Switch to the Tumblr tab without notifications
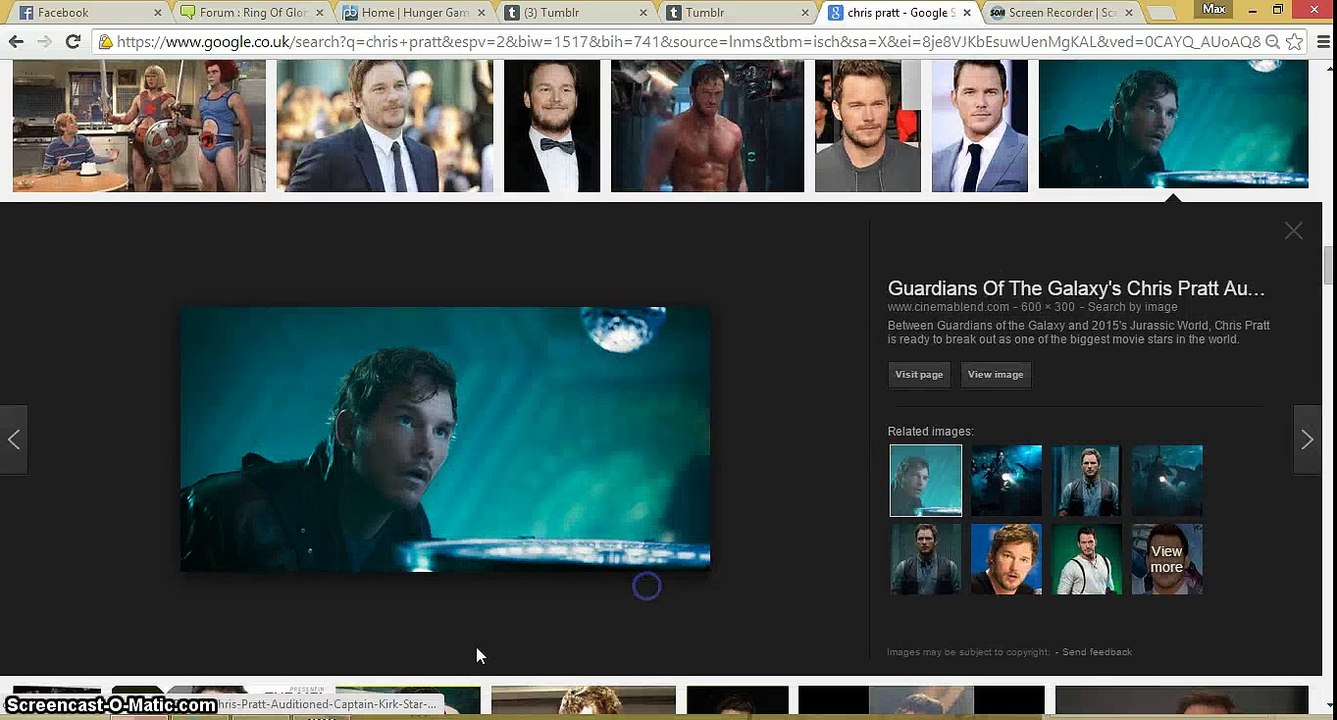The height and width of the screenshot is (720, 1337). point(736,13)
